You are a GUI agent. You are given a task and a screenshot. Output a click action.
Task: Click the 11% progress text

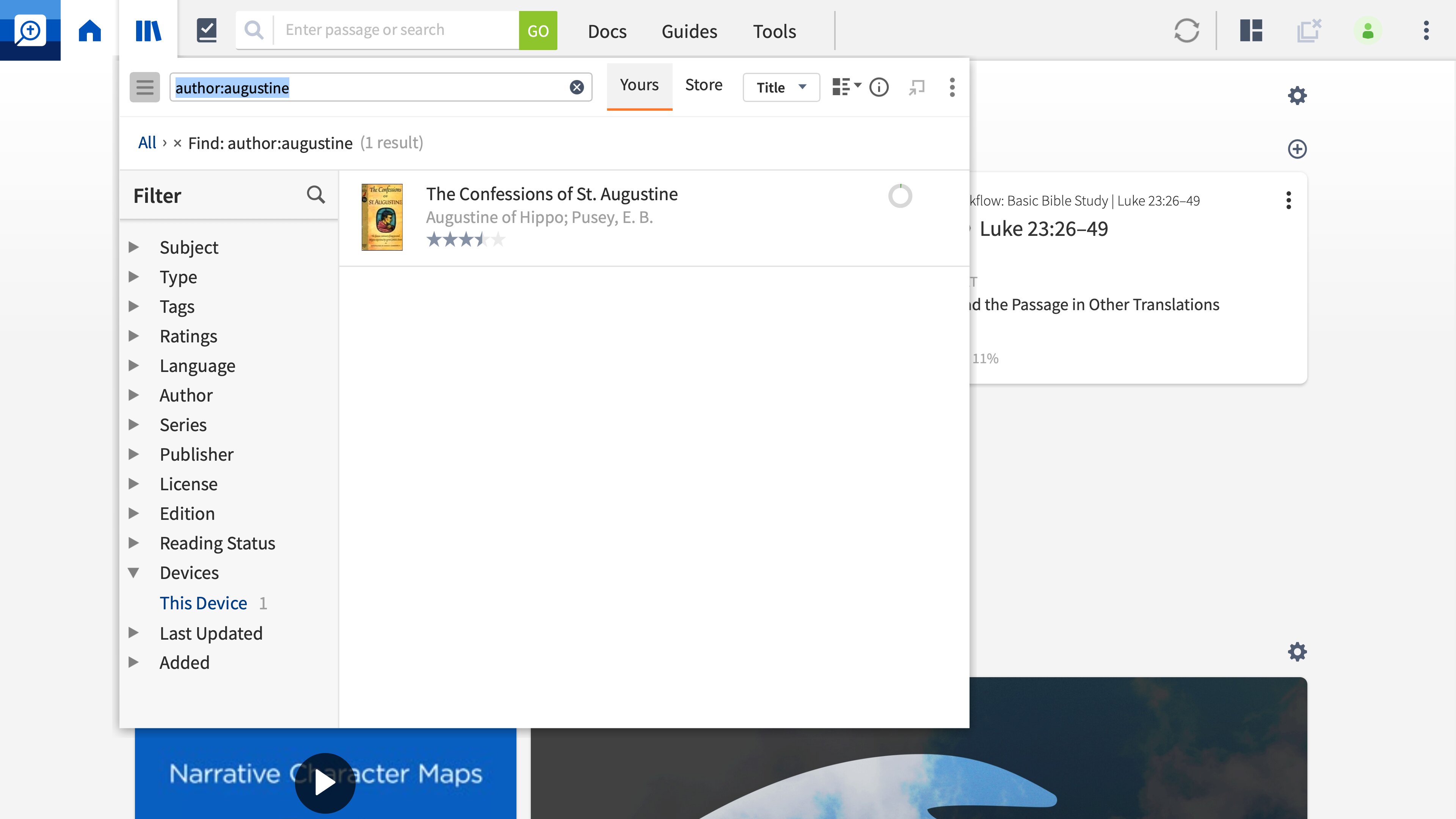985,358
